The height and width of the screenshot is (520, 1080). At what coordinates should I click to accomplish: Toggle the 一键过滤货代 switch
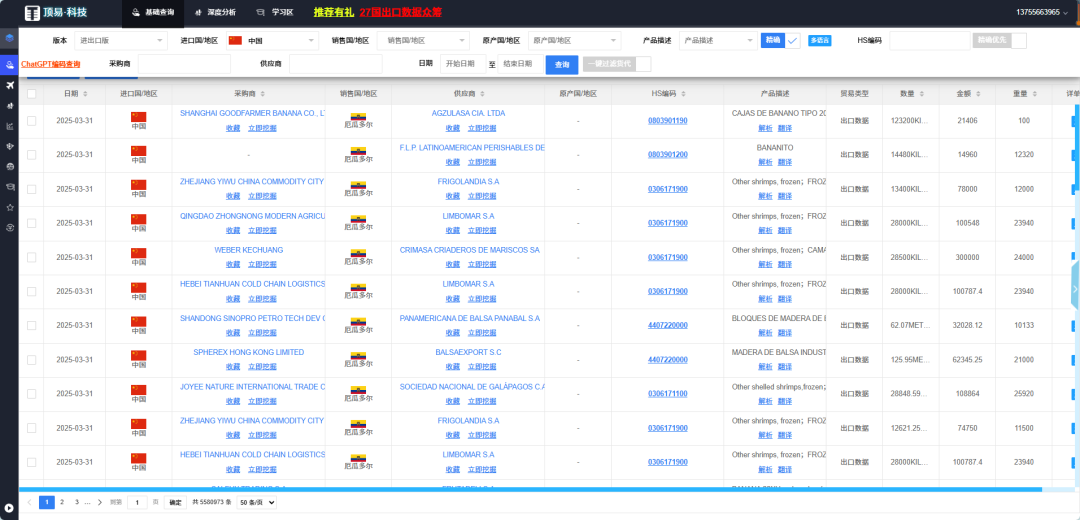616,64
